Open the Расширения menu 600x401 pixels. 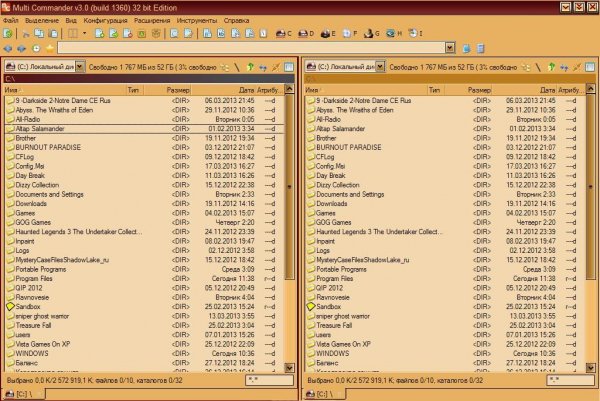pos(152,21)
